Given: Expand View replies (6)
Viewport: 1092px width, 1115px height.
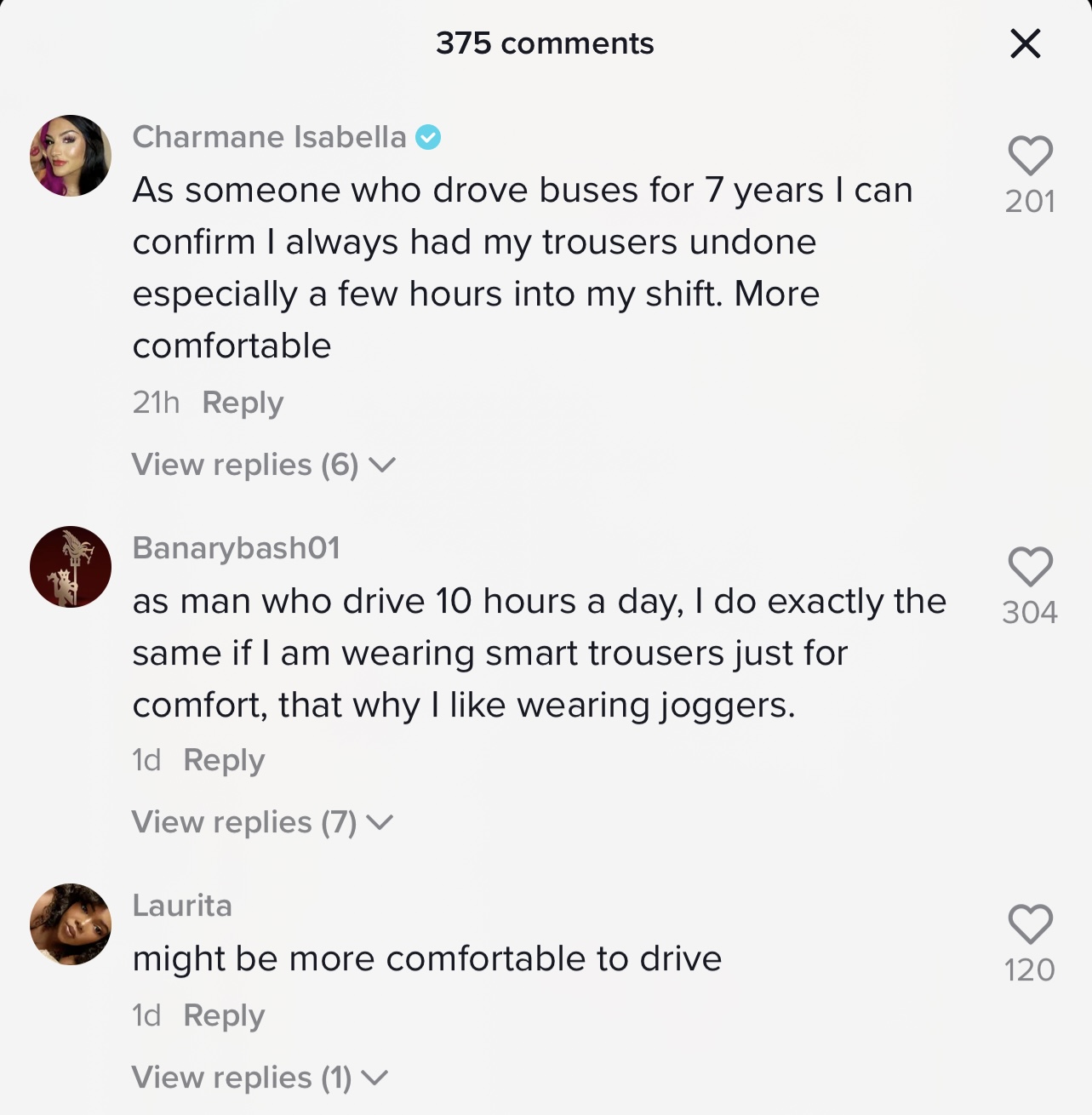Looking at the screenshot, I should (245, 465).
